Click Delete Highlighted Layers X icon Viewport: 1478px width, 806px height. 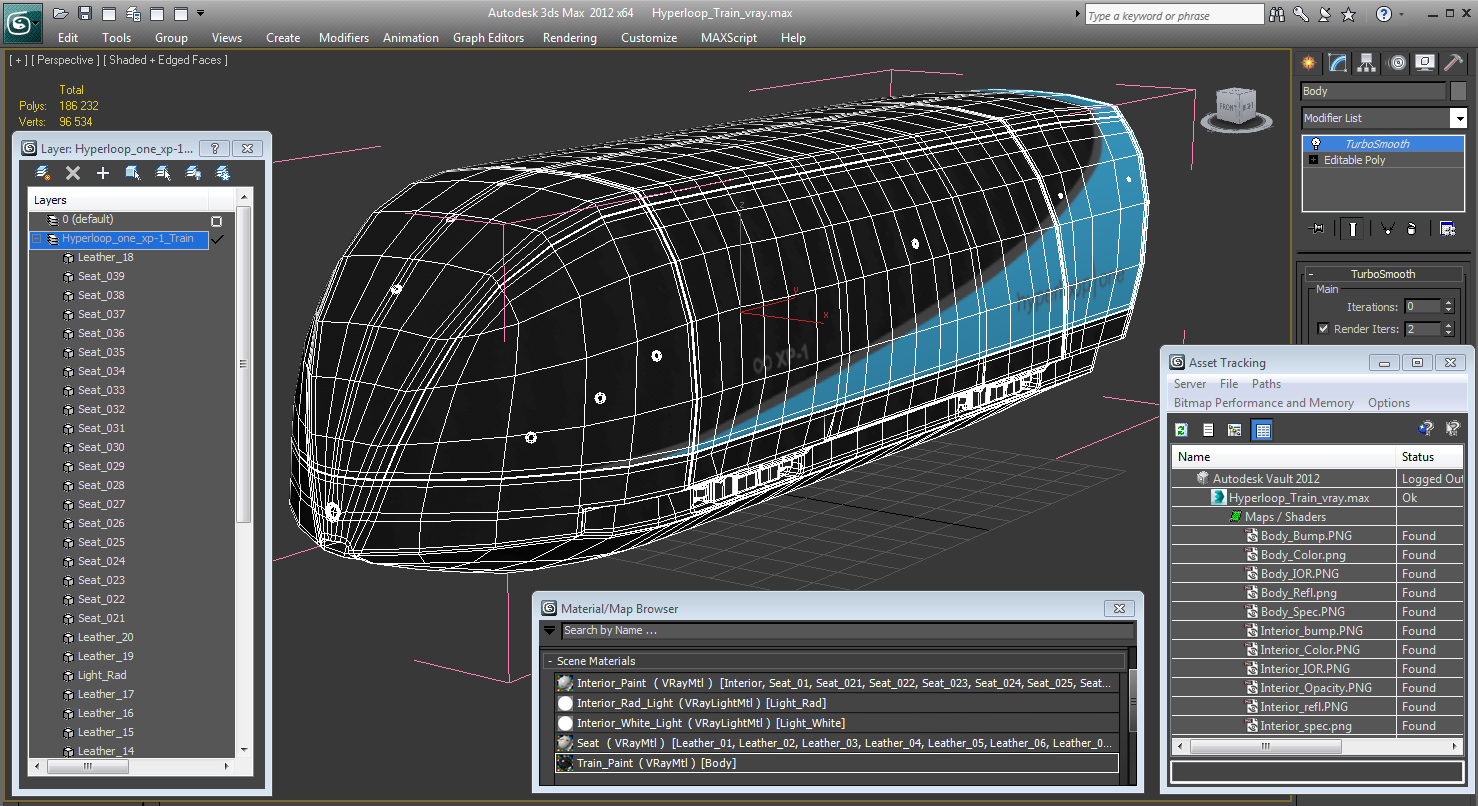click(x=73, y=173)
